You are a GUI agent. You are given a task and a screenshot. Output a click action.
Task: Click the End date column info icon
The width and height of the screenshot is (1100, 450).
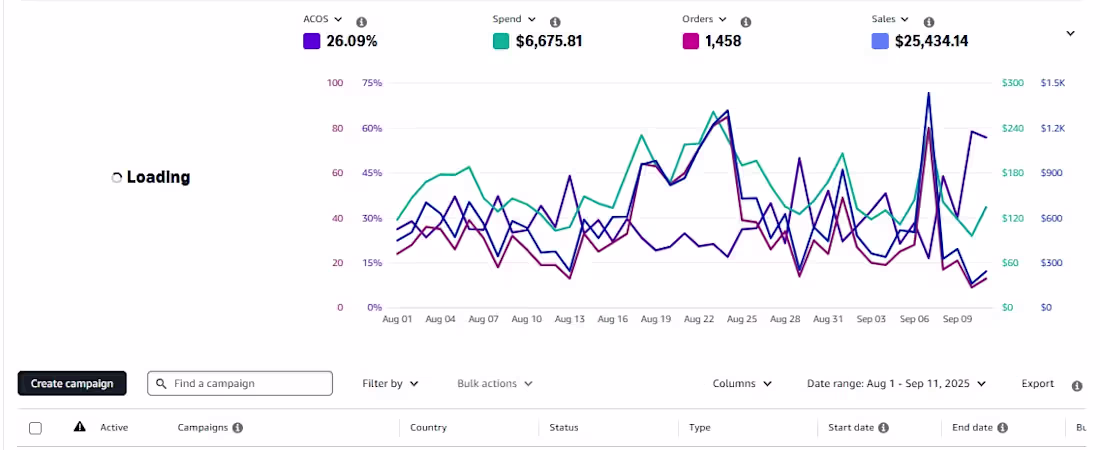[1002, 428]
